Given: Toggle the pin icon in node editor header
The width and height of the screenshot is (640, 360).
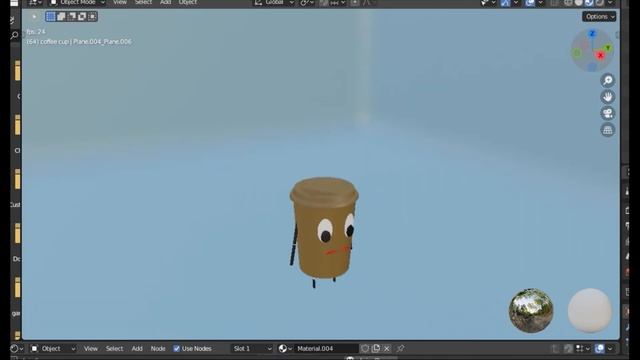Looking at the screenshot, I should [x=400, y=349].
